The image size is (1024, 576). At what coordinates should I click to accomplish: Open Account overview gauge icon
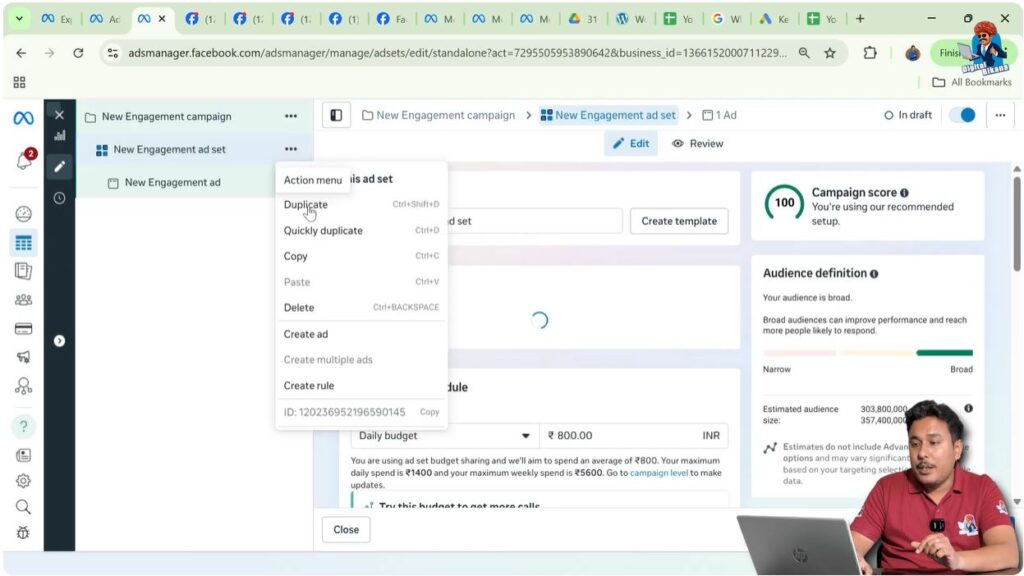[24, 214]
